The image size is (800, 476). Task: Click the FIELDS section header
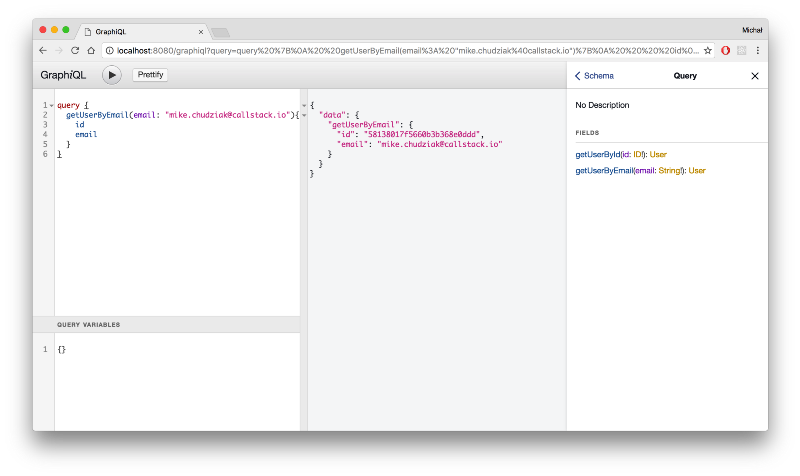pyautogui.click(x=587, y=133)
